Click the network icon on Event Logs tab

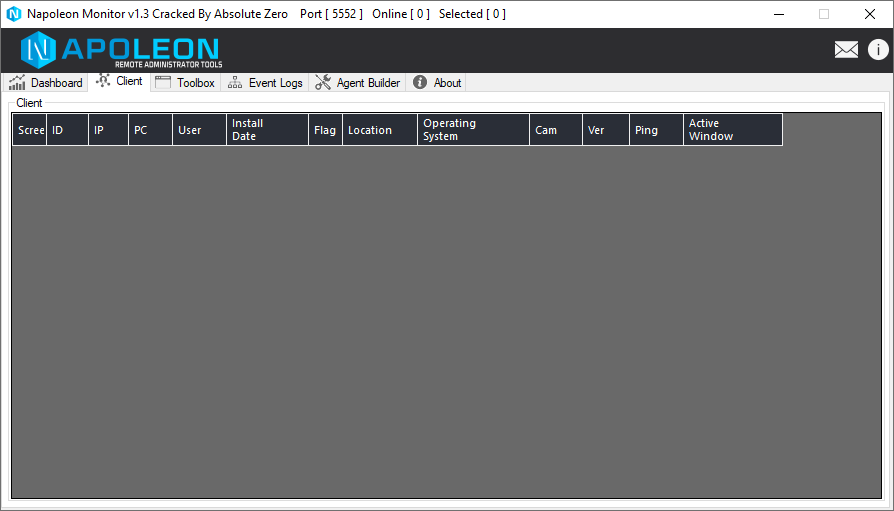point(235,83)
